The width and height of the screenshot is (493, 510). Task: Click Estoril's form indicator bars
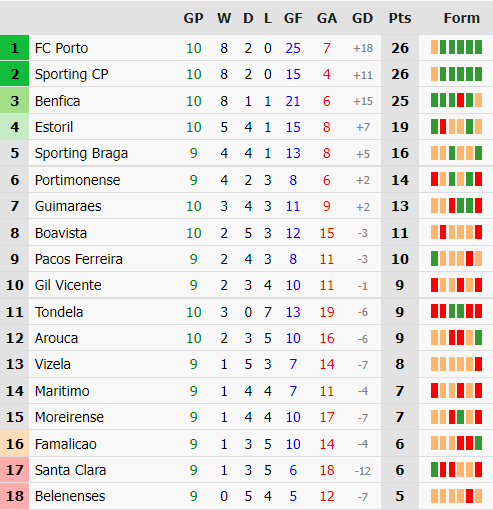point(456,126)
